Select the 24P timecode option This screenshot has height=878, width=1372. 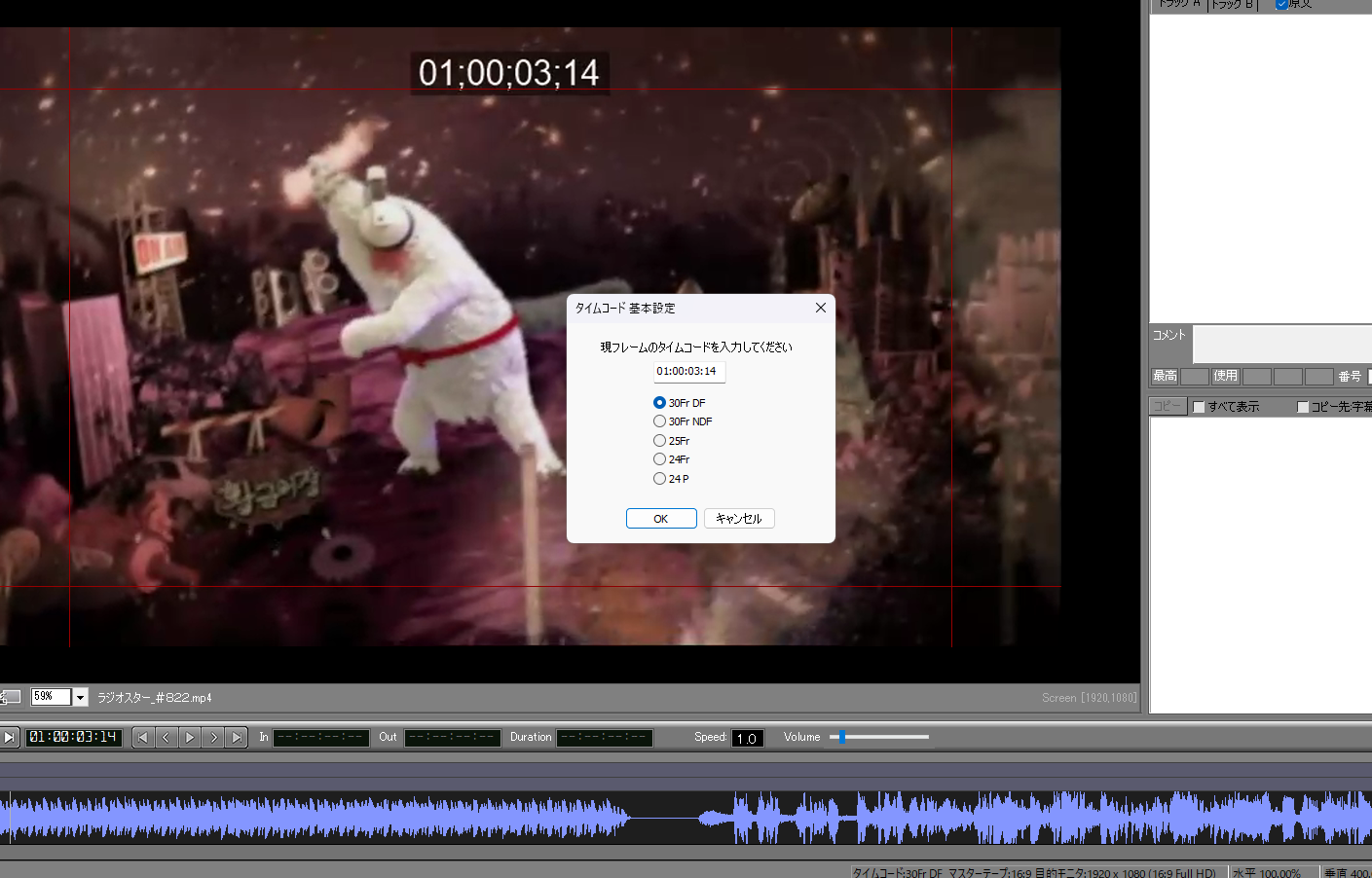pyautogui.click(x=659, y=479)
